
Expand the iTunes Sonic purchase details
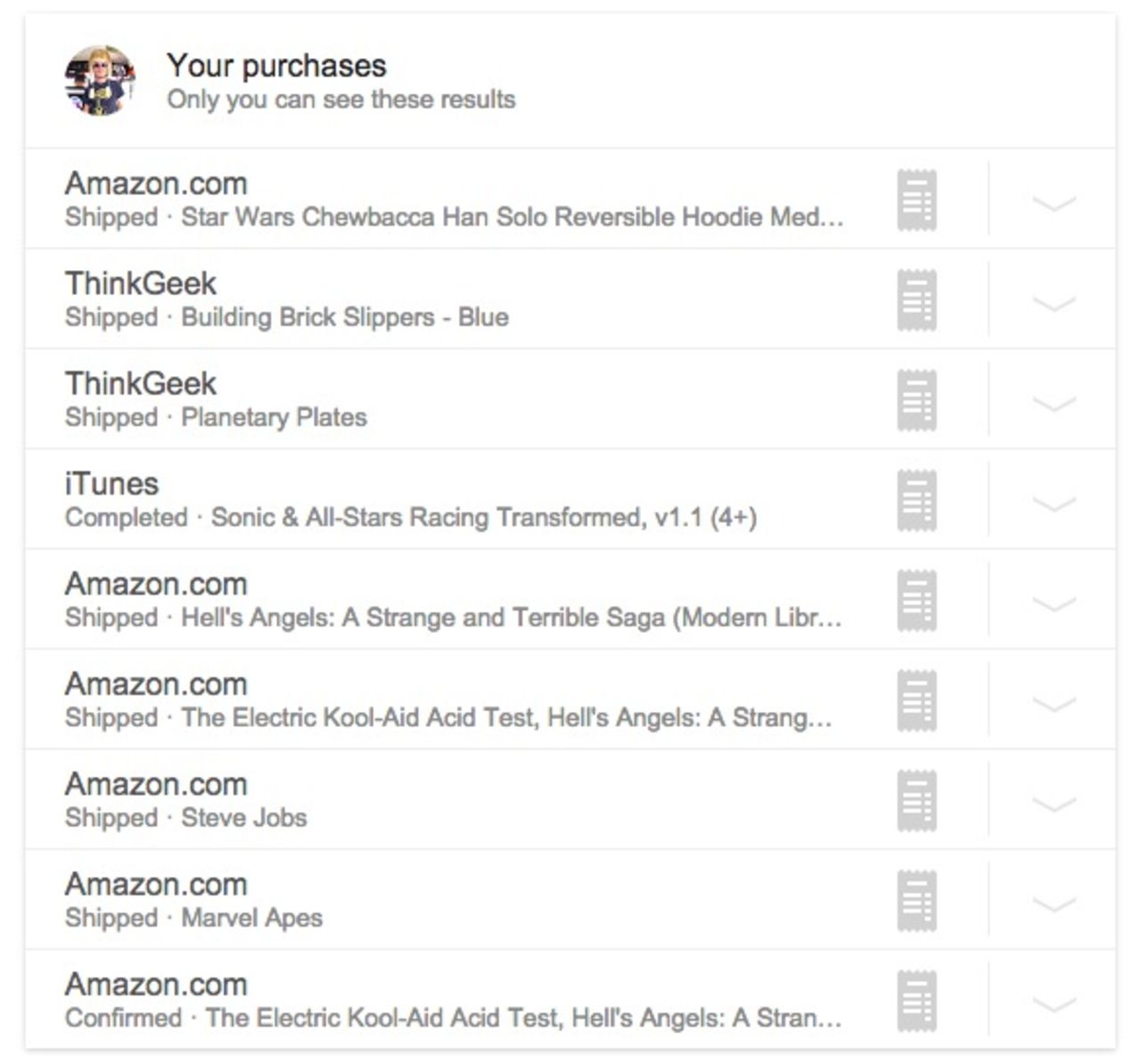coord(1054,503)
